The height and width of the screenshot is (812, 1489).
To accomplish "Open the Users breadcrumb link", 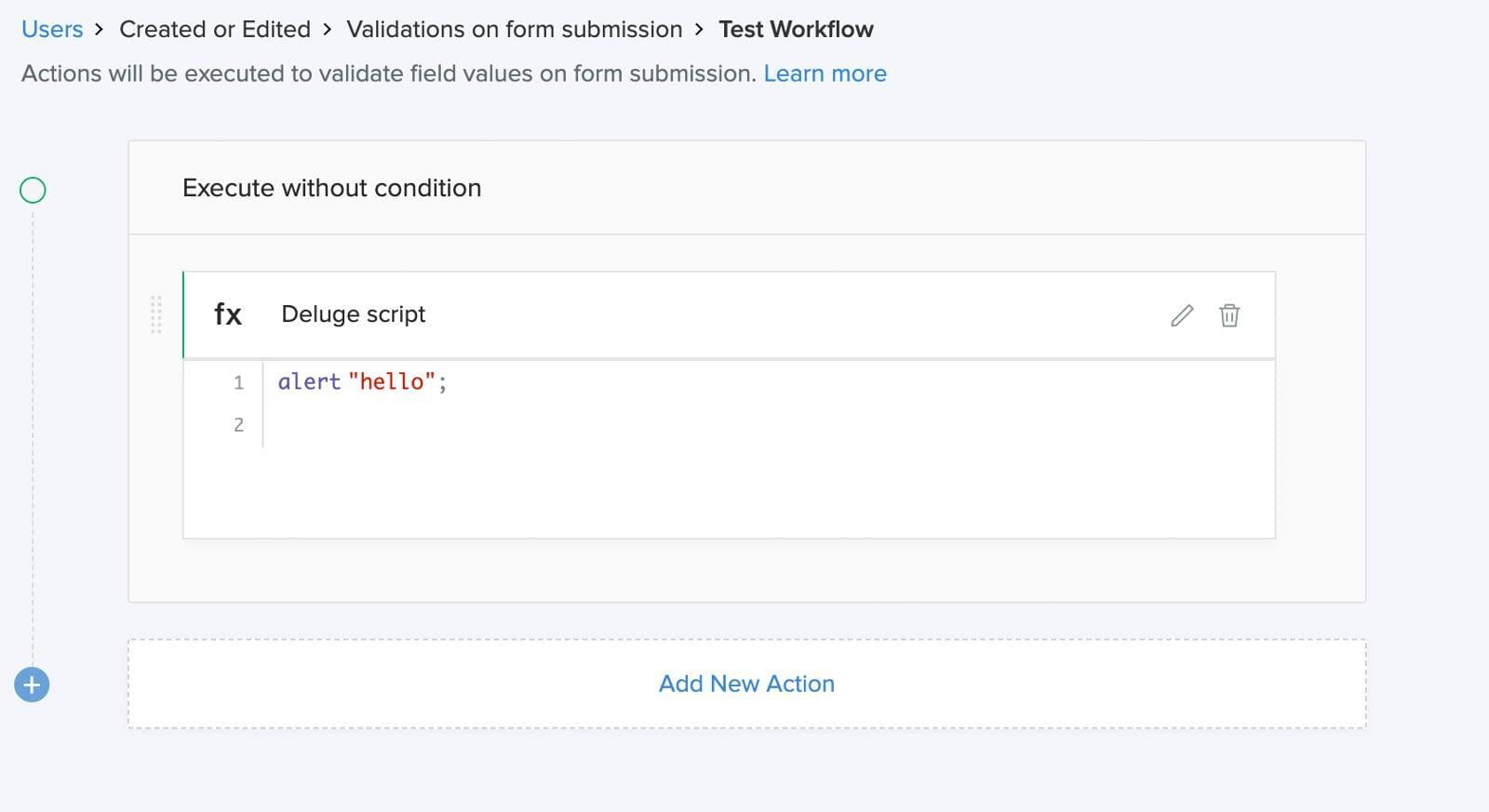I will [x=52, y=30].
